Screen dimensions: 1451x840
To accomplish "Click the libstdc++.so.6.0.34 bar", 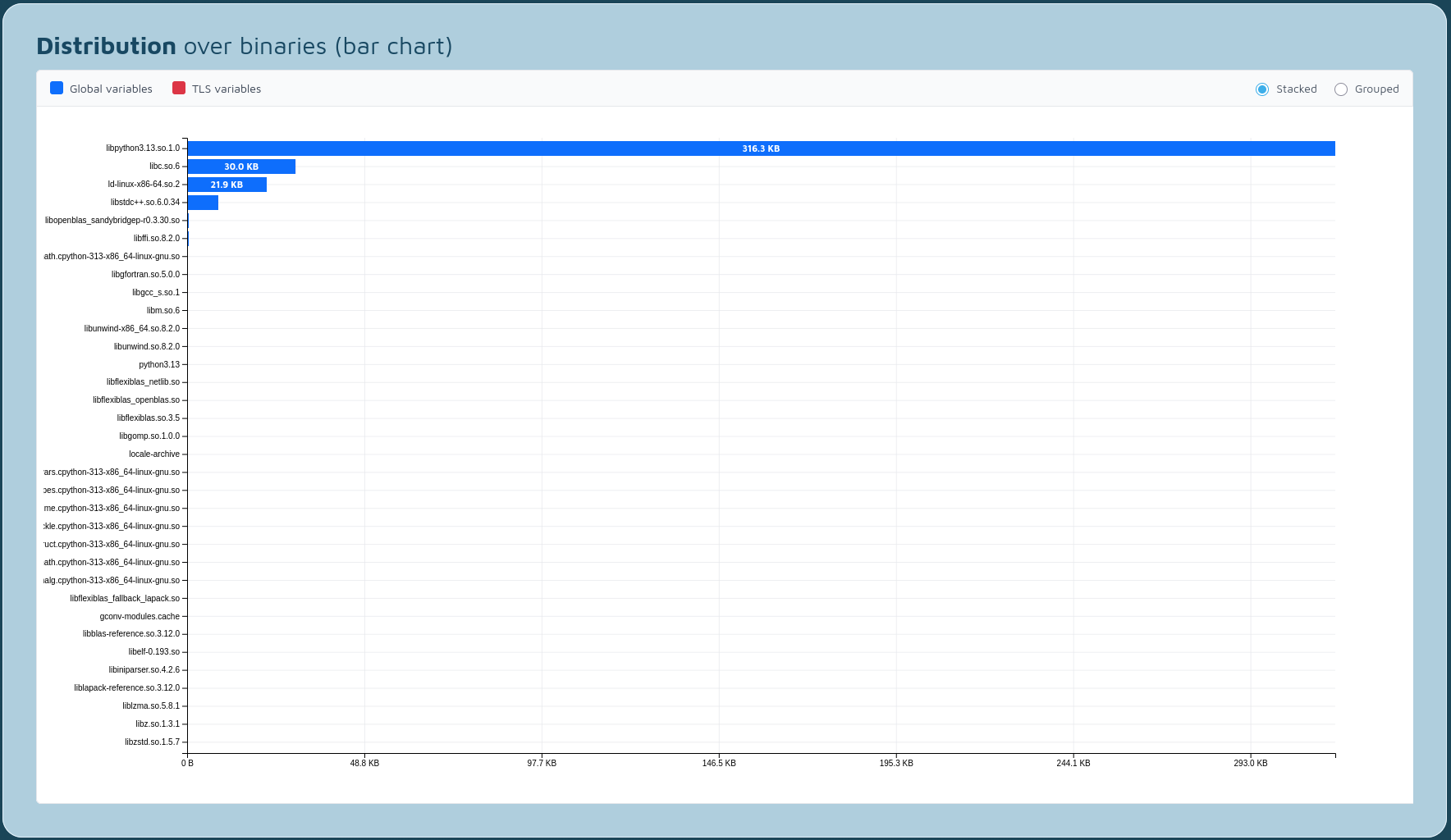I will coord(203,203).
